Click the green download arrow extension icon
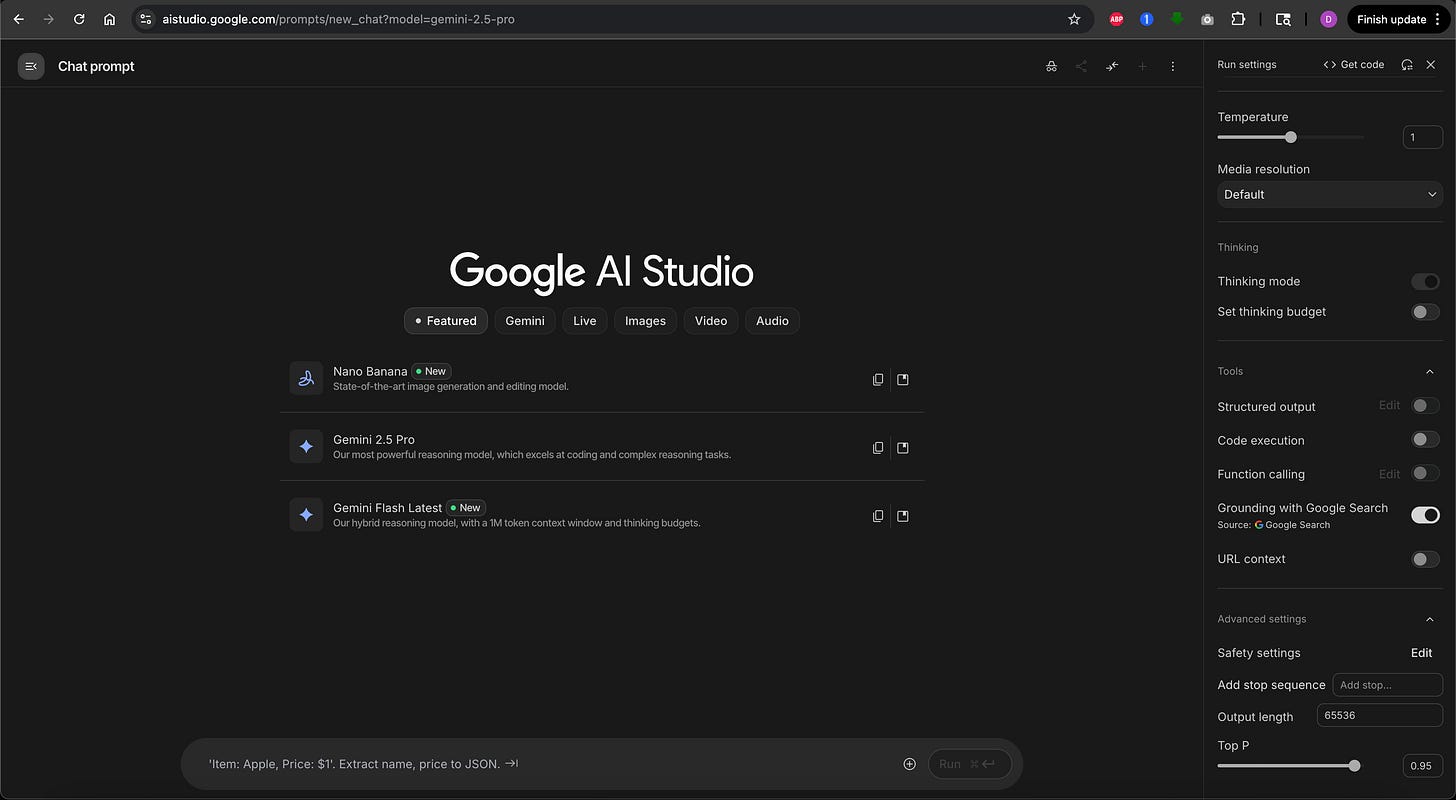Image resolution: width=1456 pixels, height=800 pixels. point(1177,19)
